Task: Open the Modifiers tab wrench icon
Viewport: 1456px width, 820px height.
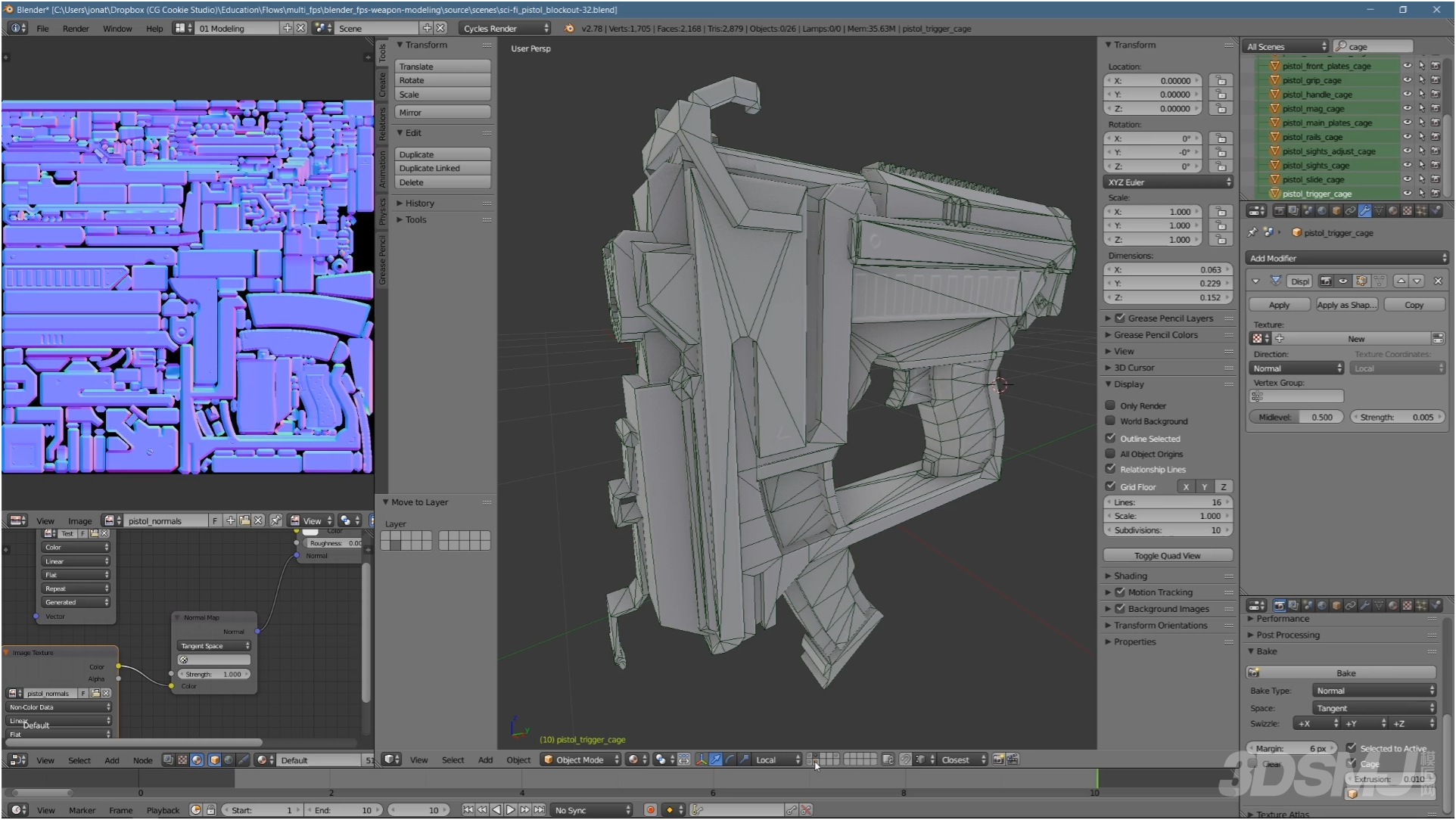Action: click(1364, 211)
